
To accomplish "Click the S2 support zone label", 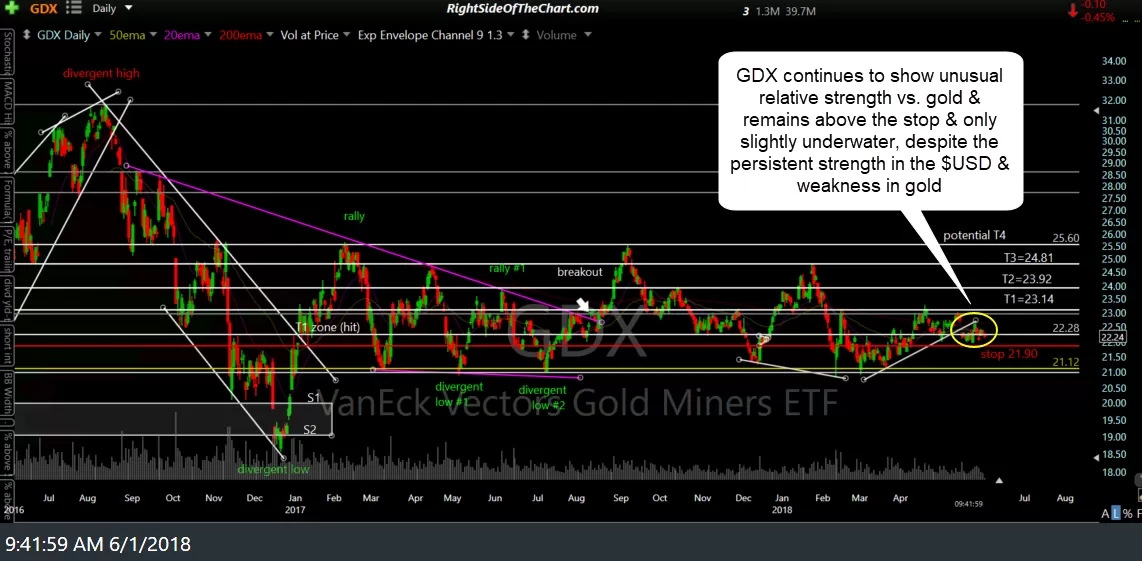I will pos(310,429).
